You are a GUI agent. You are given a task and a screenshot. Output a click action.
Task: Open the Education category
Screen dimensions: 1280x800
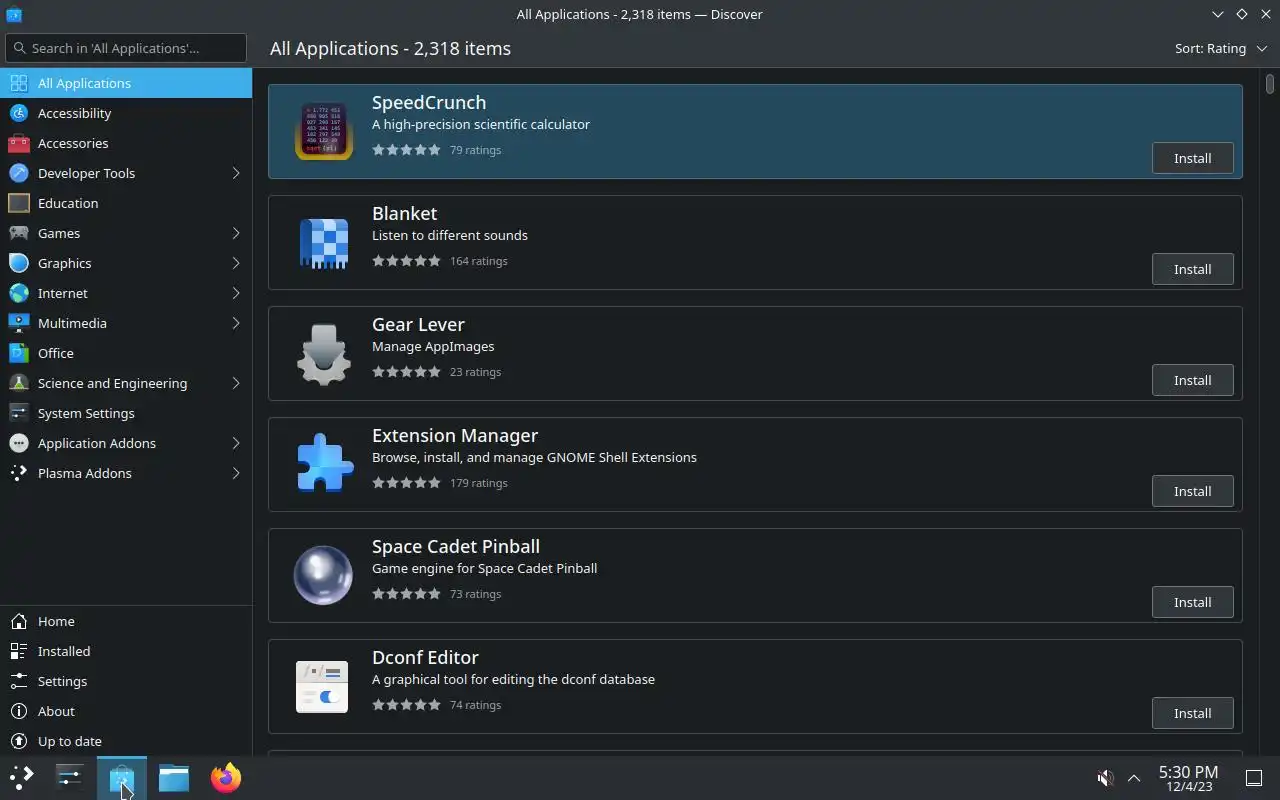tap(126, 203)
